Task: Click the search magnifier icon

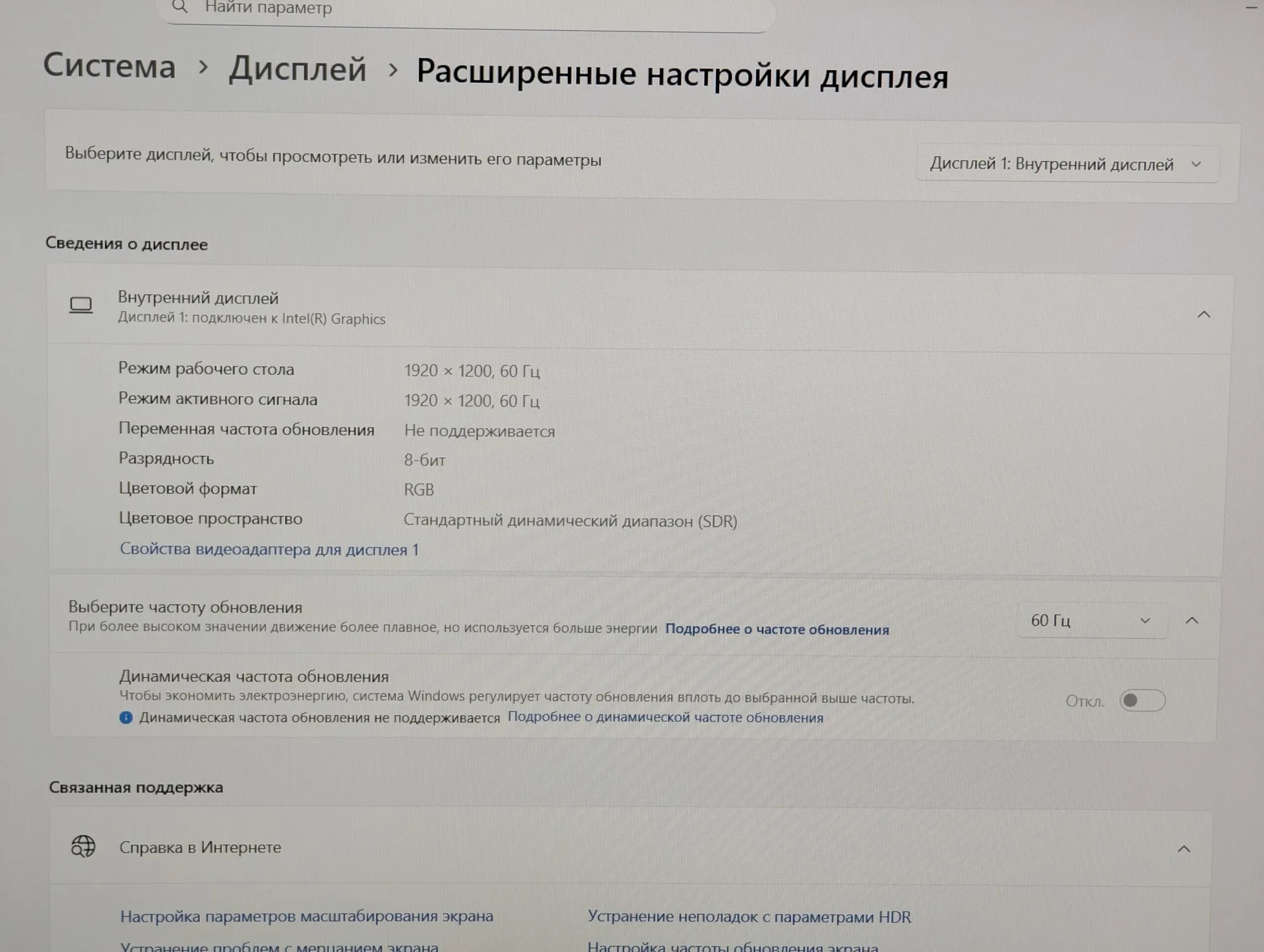Action: pos(180,7)
